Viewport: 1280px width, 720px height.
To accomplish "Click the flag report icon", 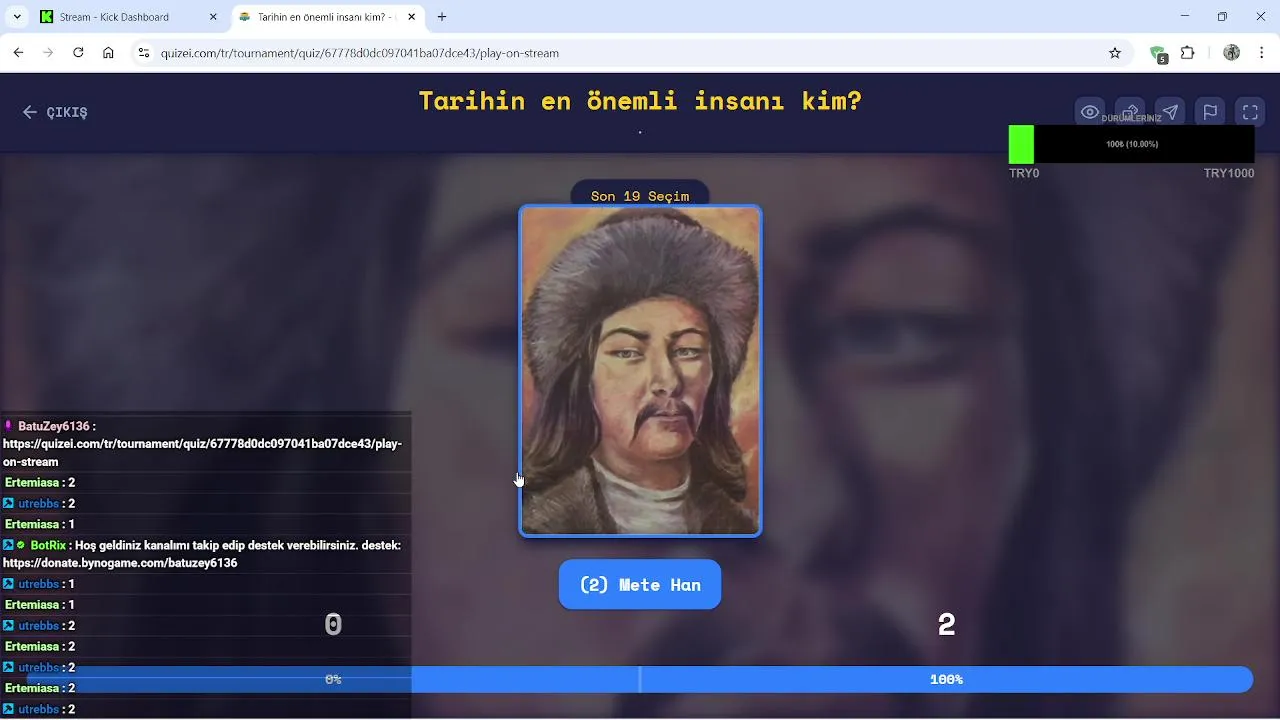I will pyautogui.click(x=1210, y=112).
